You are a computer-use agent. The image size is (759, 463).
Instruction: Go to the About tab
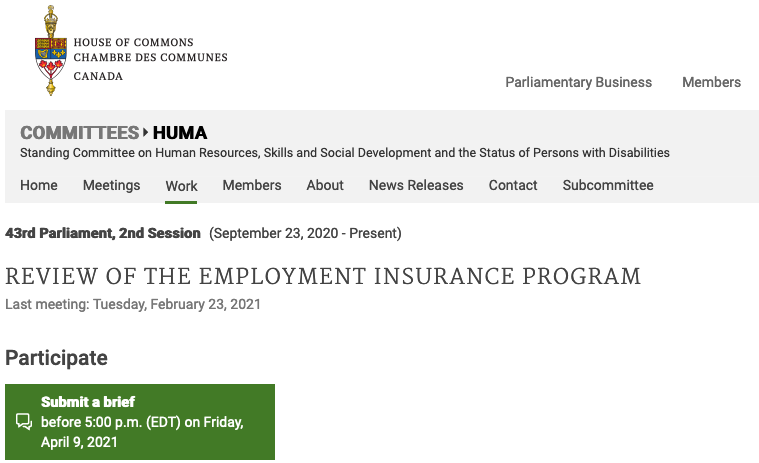[325, 185]
